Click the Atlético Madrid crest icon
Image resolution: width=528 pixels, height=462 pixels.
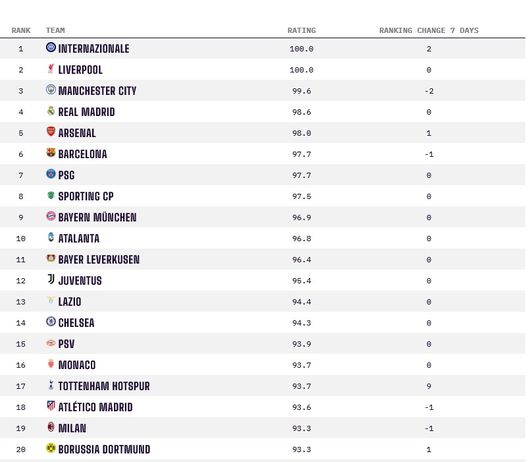click(x=51, y=406)
